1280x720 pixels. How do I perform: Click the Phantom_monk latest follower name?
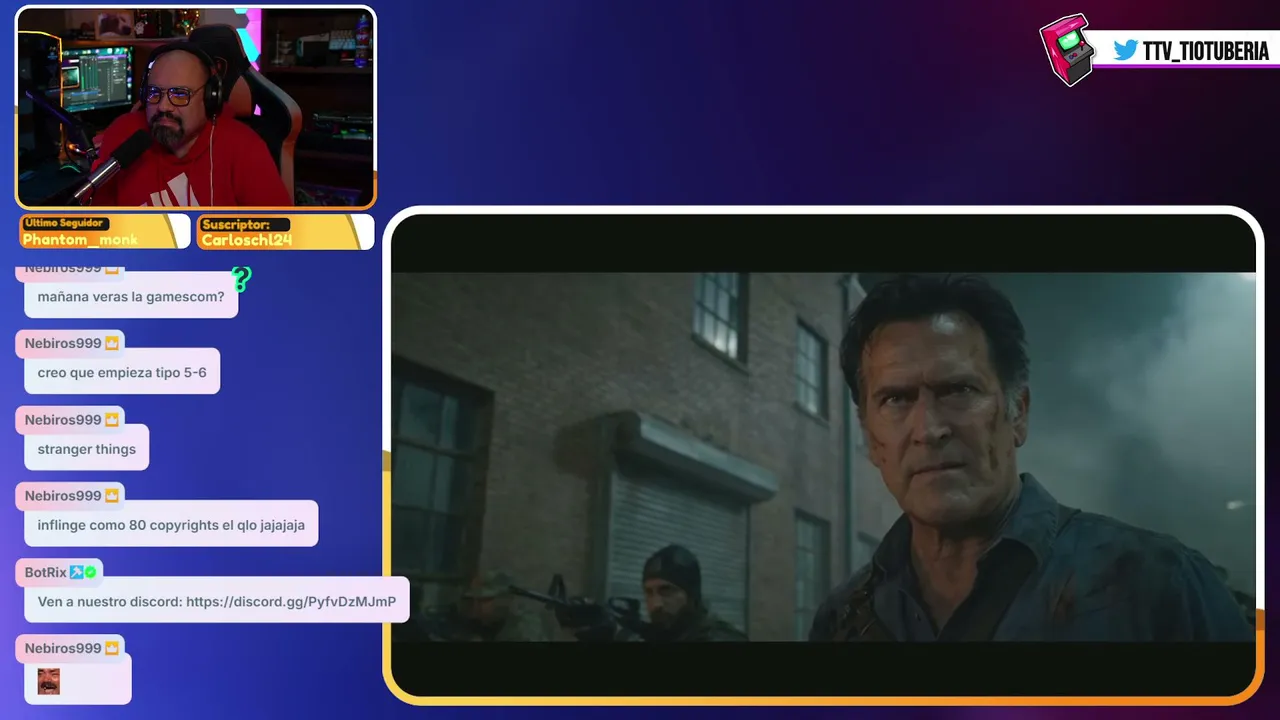pos(80,240)
